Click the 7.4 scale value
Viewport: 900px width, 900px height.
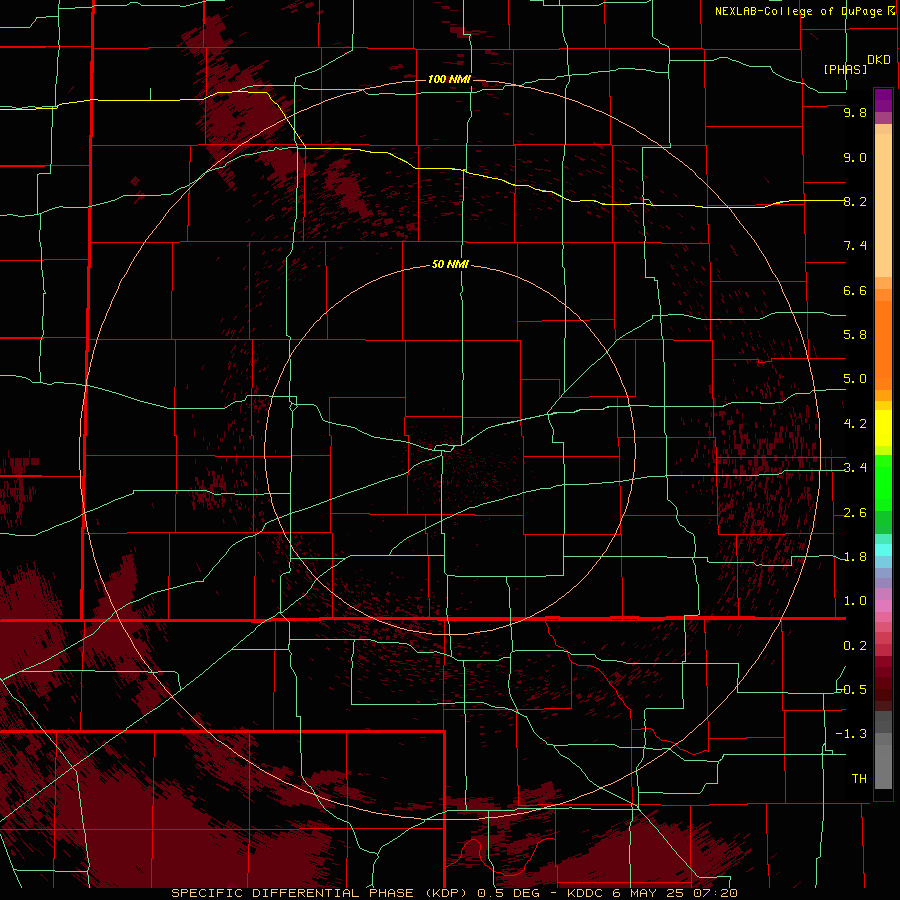point(855,246)
